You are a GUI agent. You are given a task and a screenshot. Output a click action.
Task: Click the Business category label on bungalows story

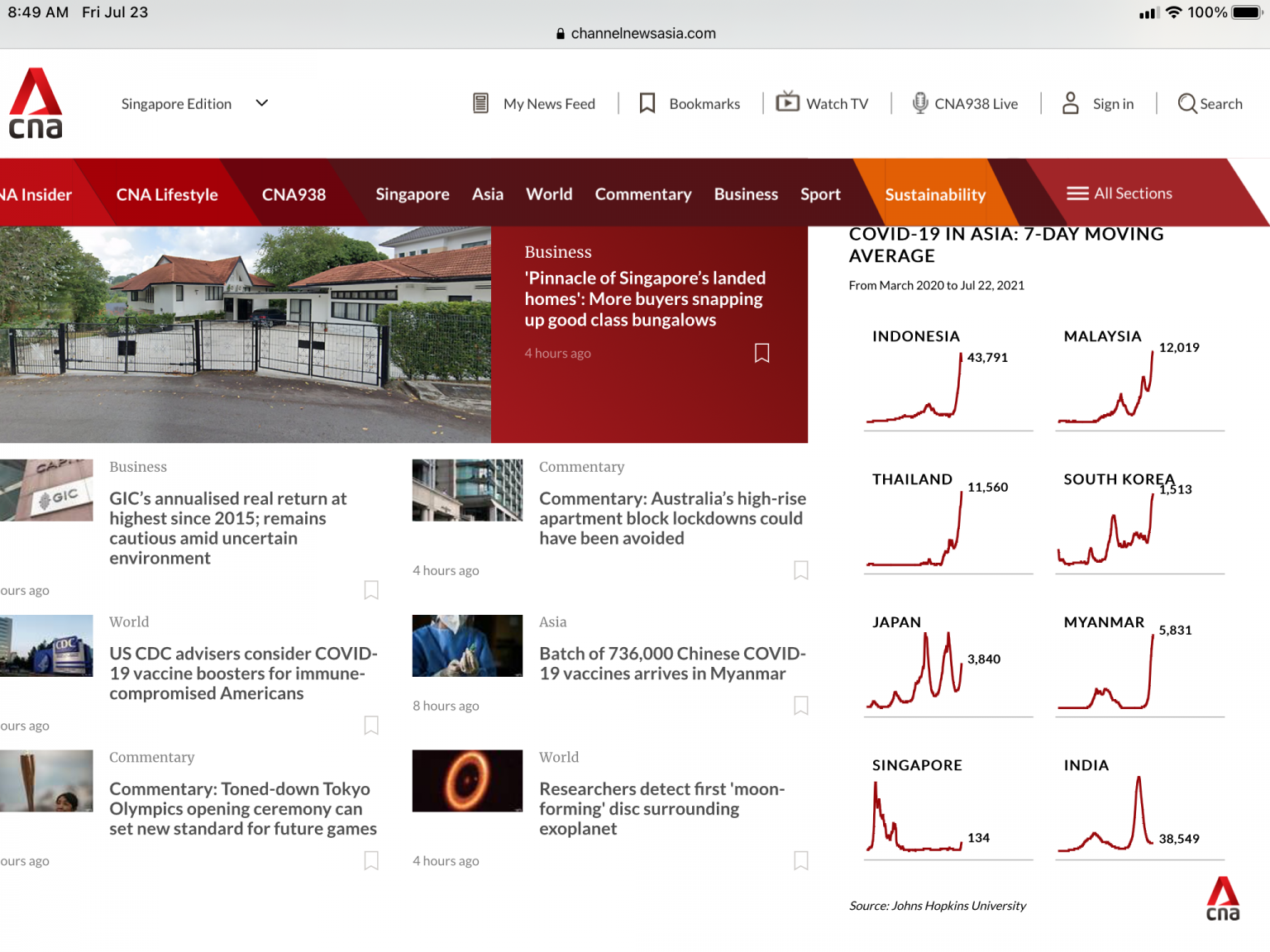pyautogui.click(x=558, y=252)
